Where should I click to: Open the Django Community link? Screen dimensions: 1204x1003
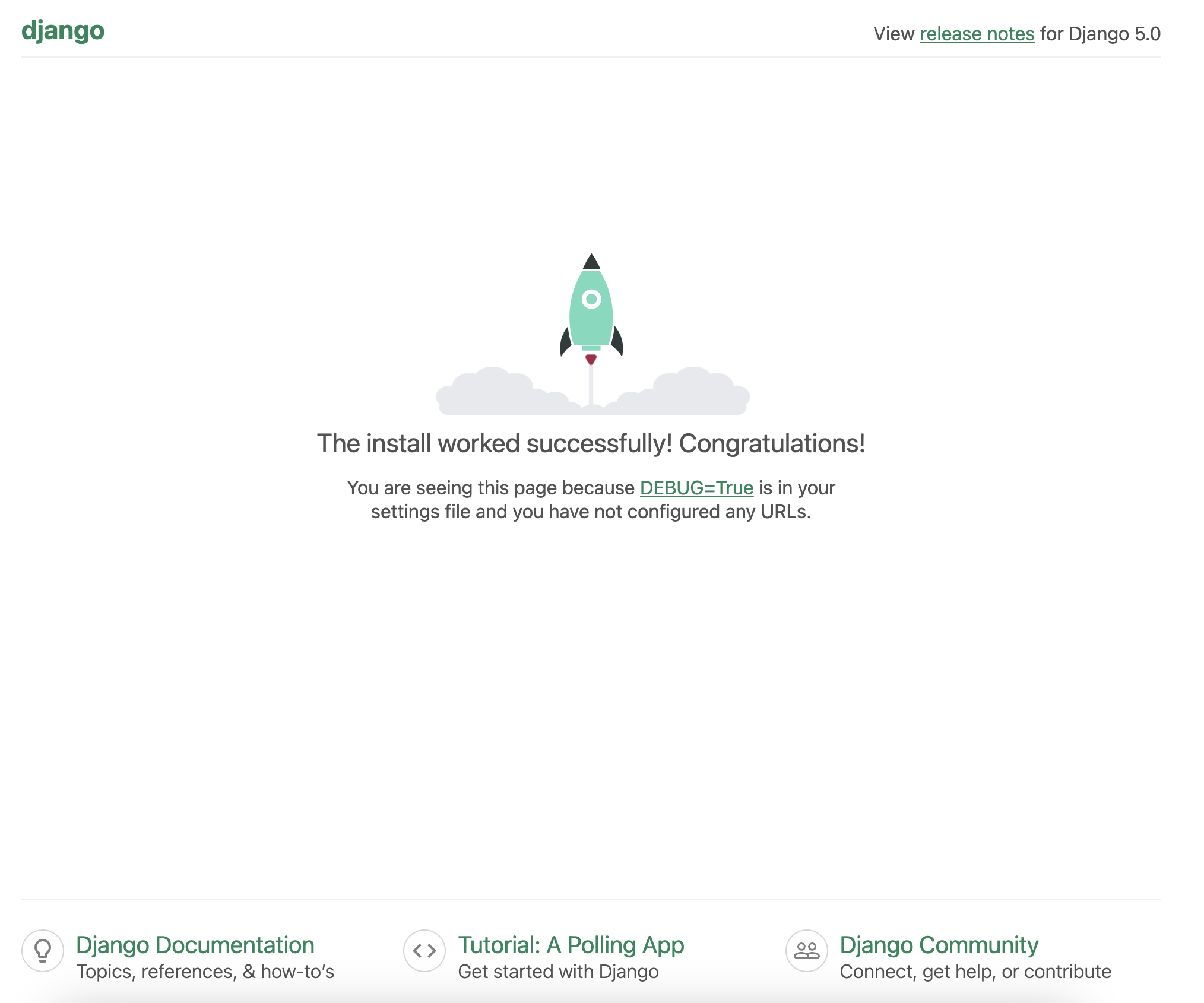[x=939, y=945]
